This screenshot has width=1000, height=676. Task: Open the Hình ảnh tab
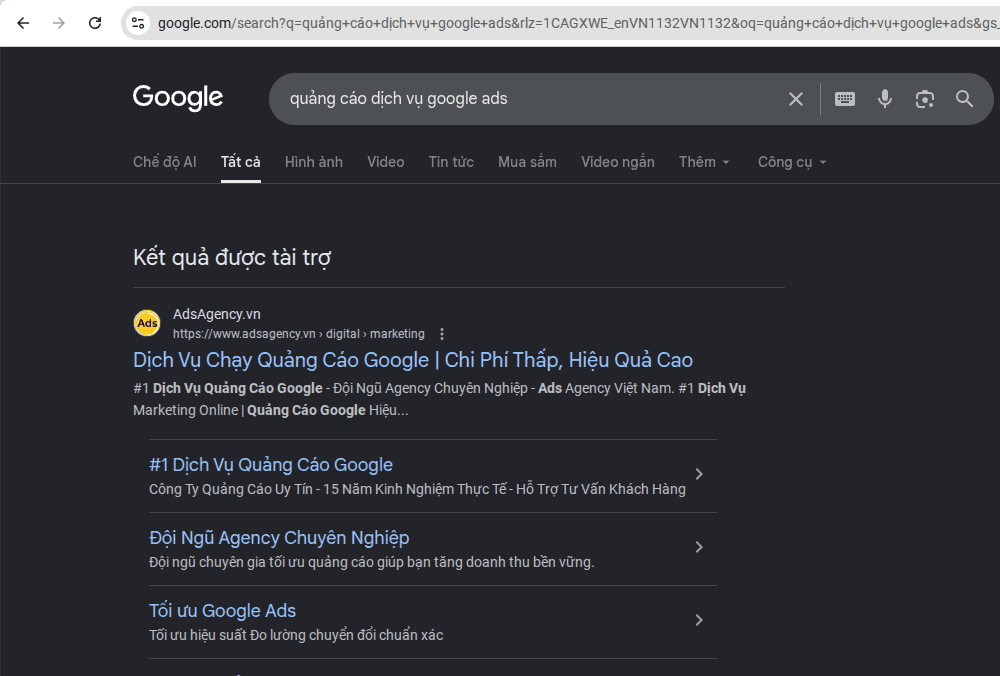click(314, 162)
